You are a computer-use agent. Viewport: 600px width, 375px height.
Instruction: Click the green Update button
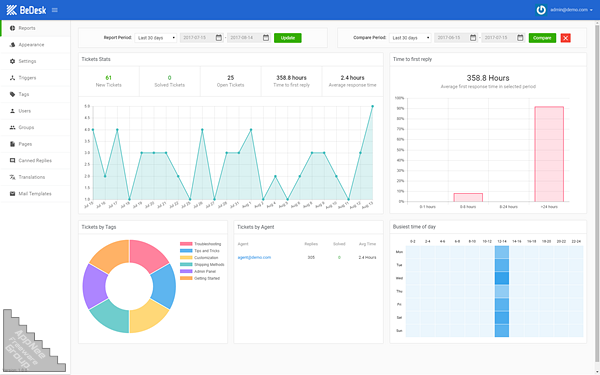[288, 38]
